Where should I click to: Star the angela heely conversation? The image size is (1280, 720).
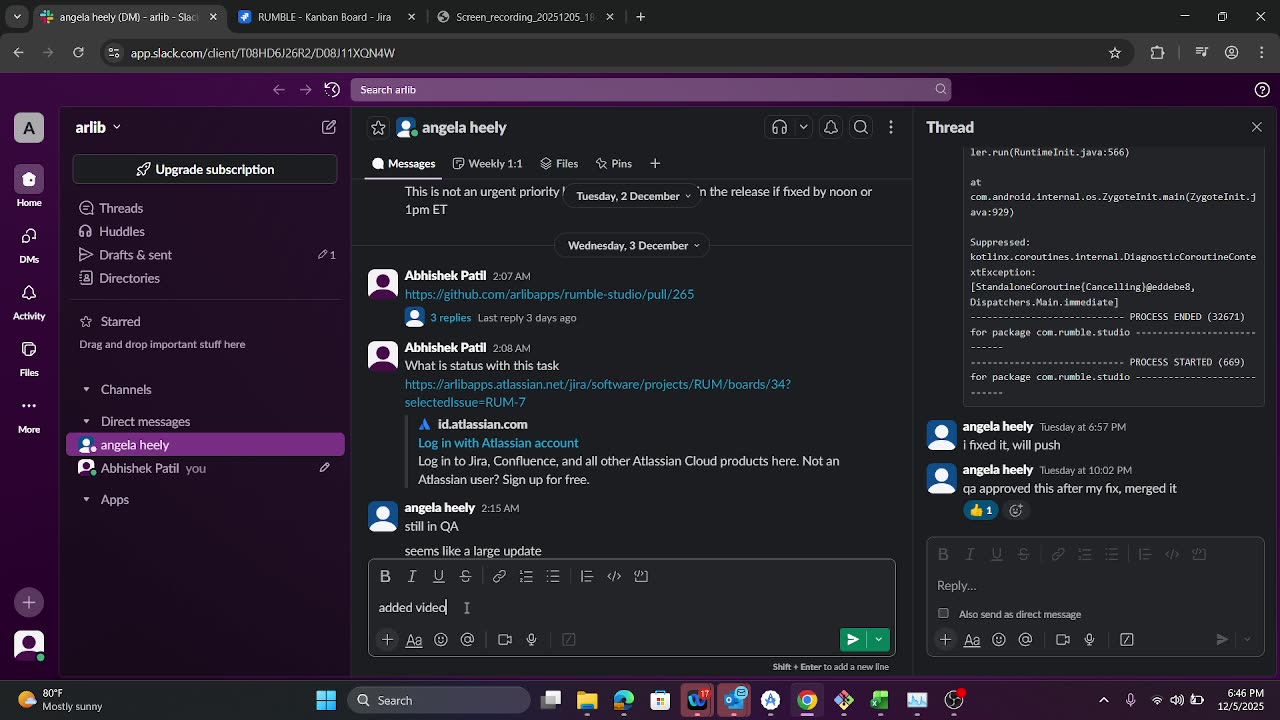378,127
